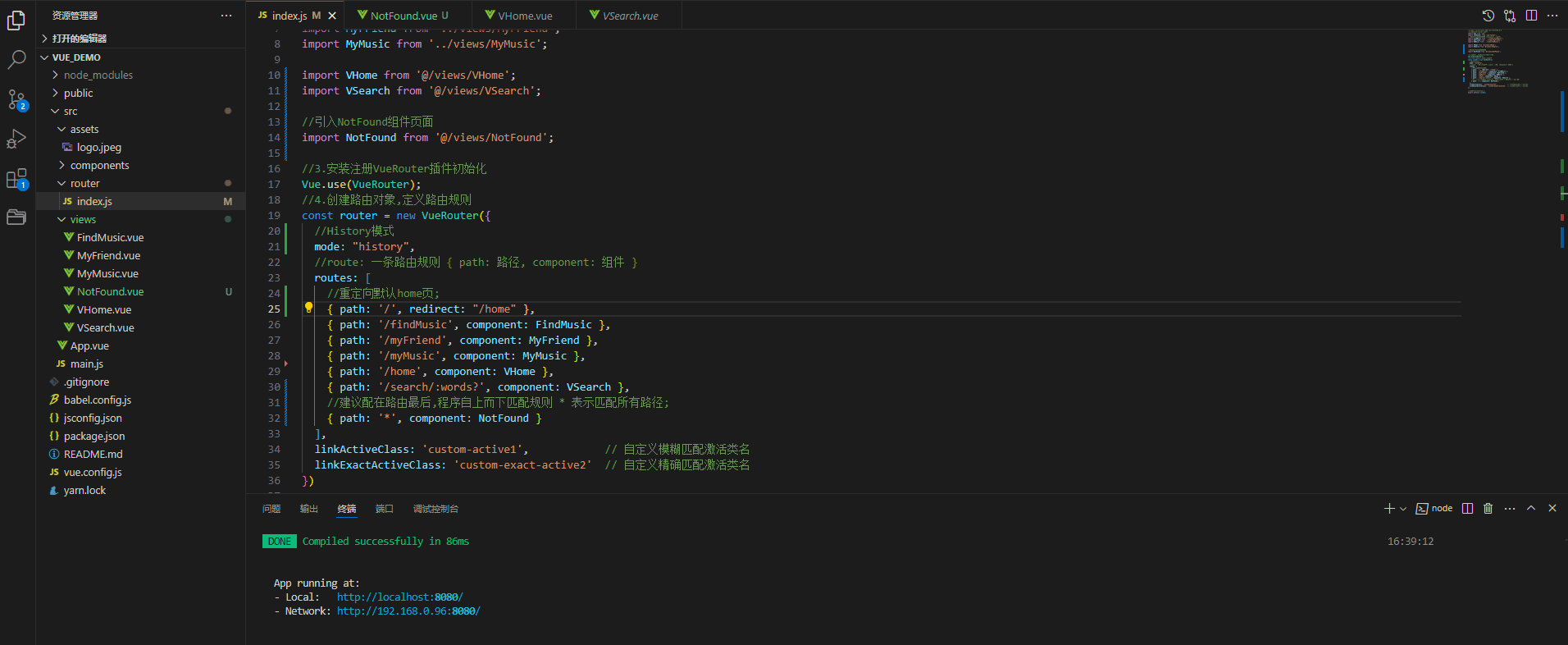The width and height of the screenshot is (1568, 645).
Task: Open VSearch.vue in the file tree
Action: tap(140, 327)
